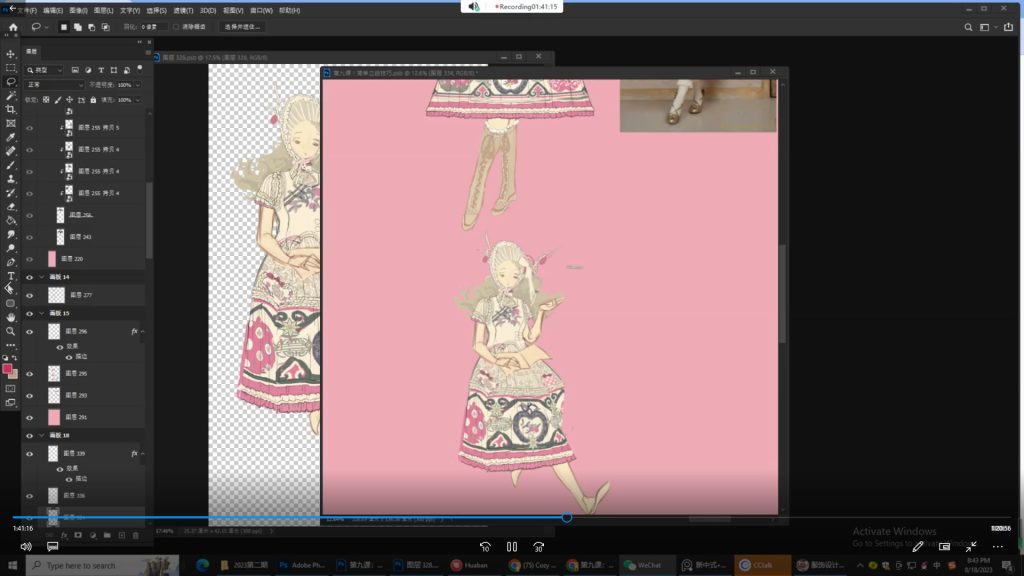Select the Crop tool
This screenshot has height=576, width=1024.
tap(11, 109)
